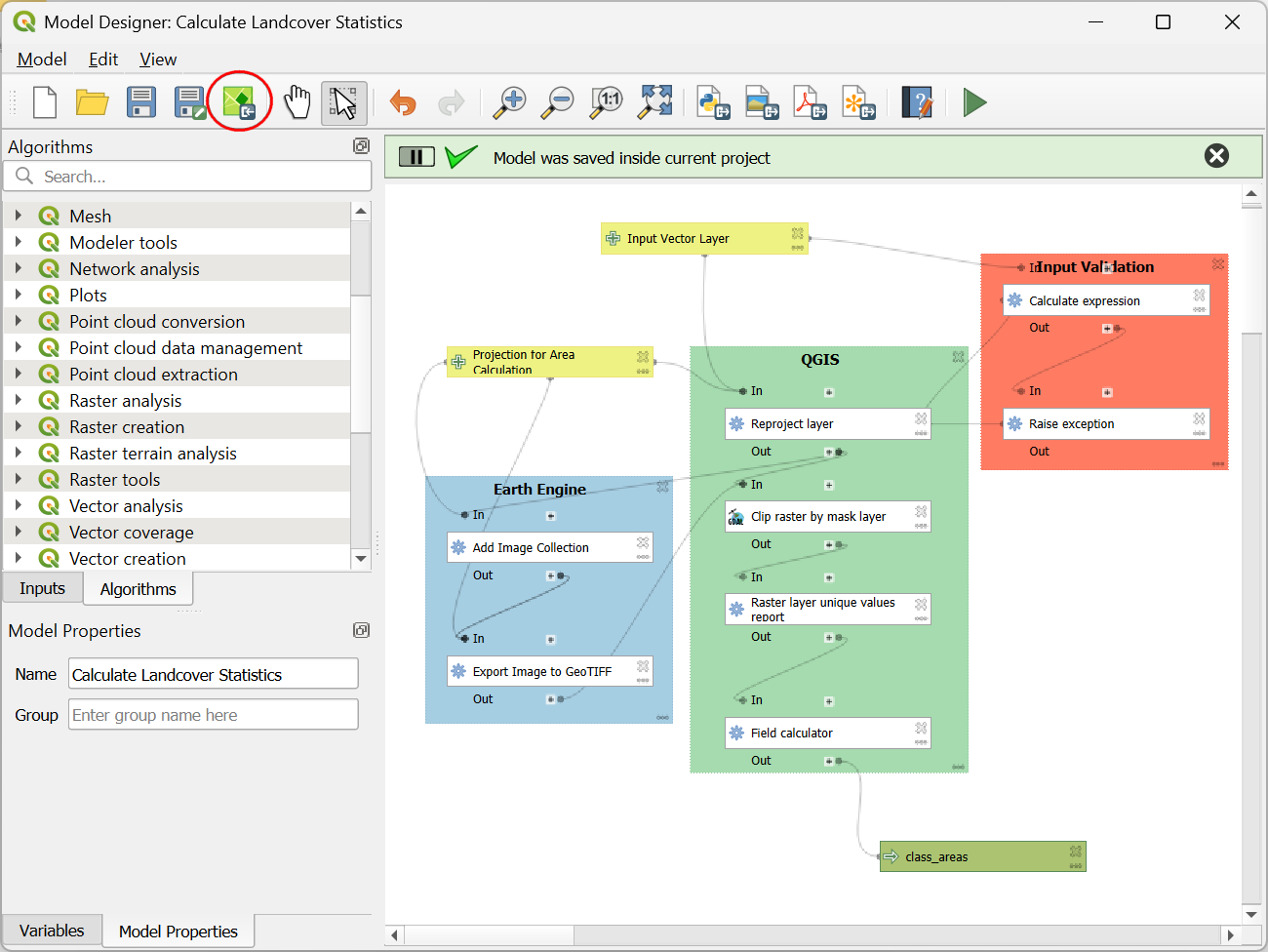The image size is (1268, 952).
Task: Switch to the Inputs tab
Action: 42,588
